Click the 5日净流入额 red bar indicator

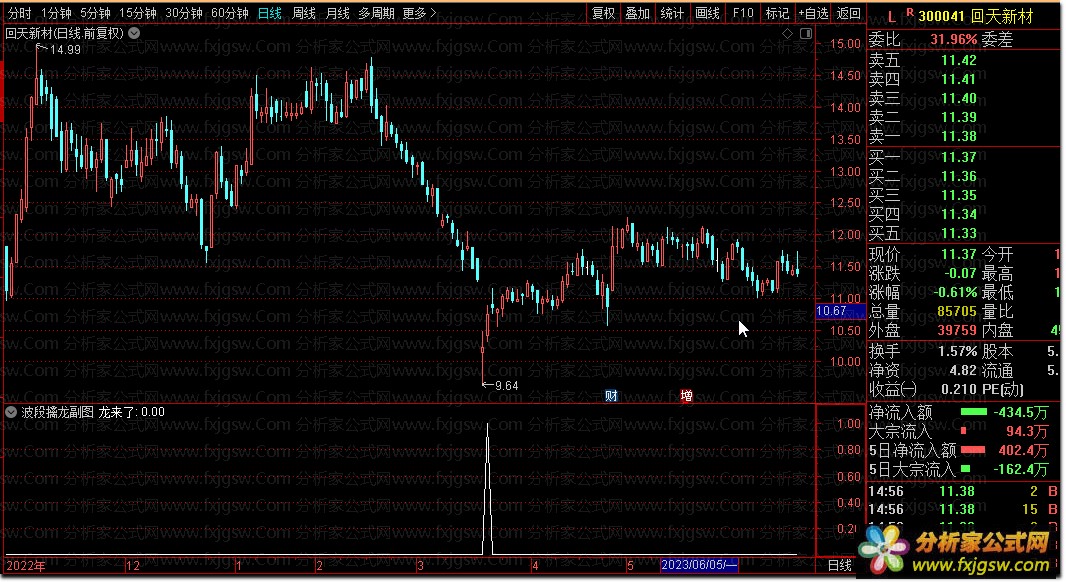(972, 450)
